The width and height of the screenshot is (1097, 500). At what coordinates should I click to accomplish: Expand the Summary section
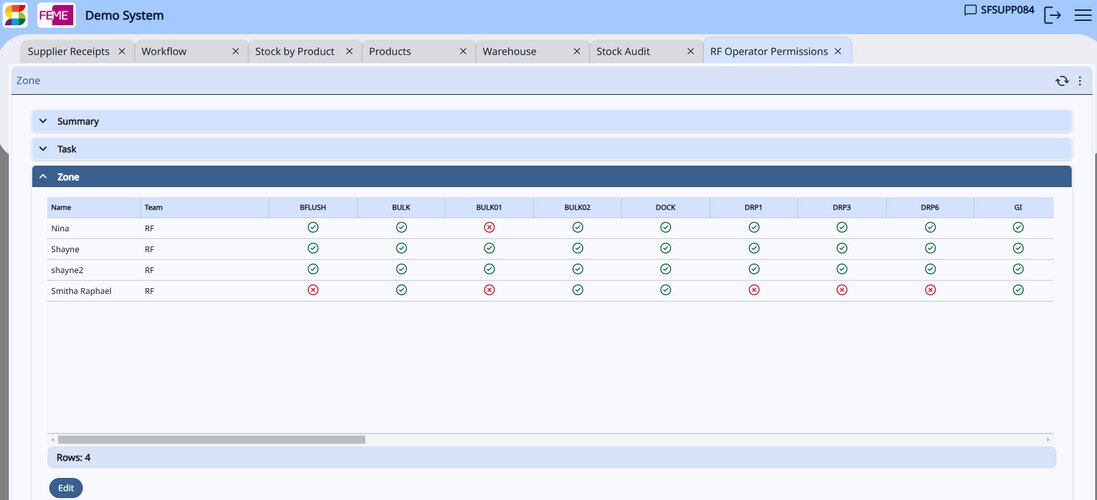78,121
